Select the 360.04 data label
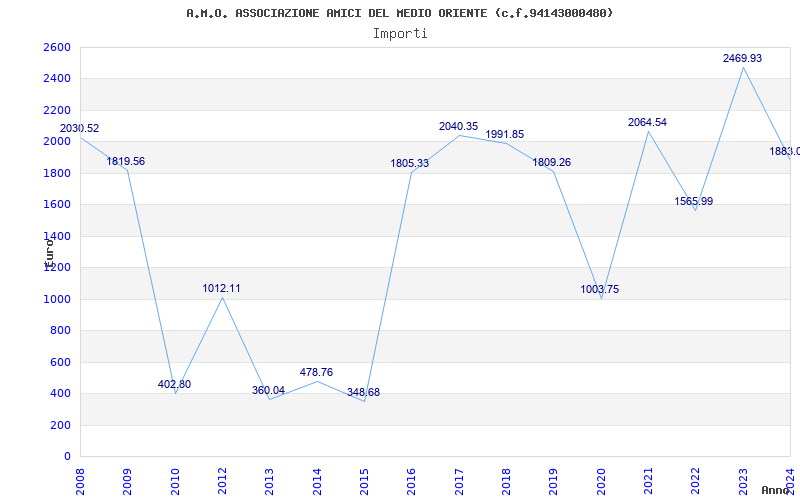Viewport: 800px width, 500px height. (x=268, y=391)
